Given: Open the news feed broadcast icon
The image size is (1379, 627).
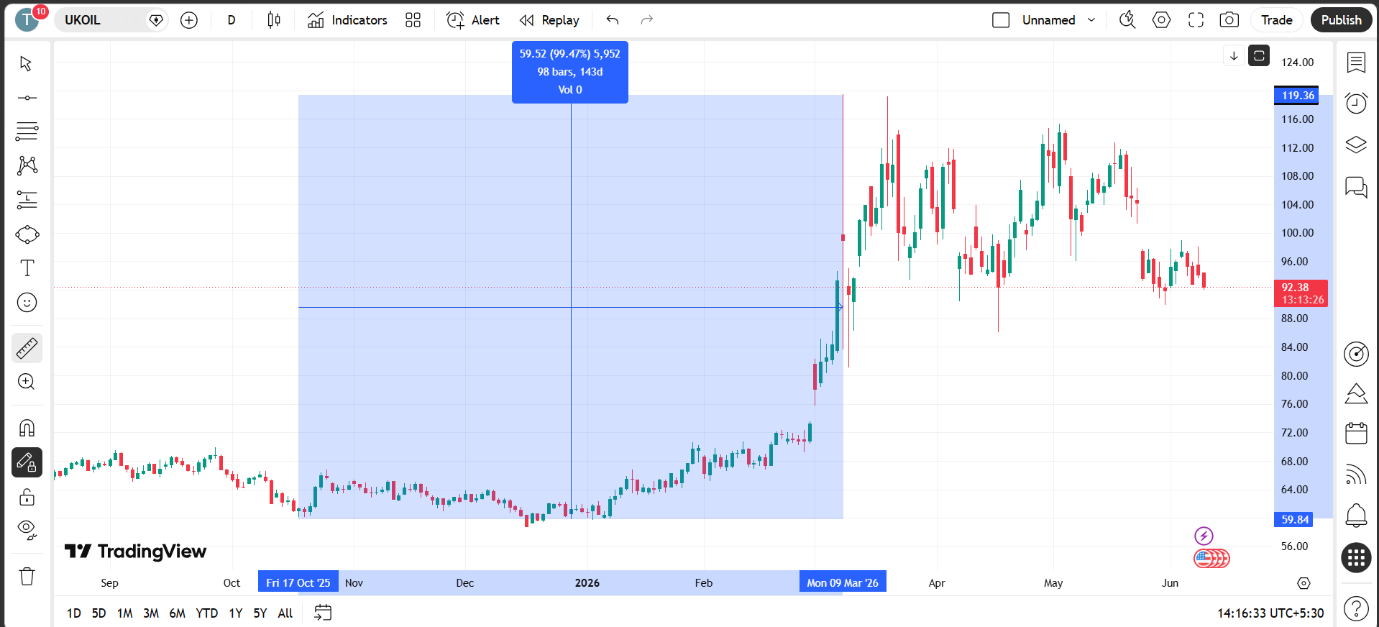Looking at the screenshot, I should 1356,474.
